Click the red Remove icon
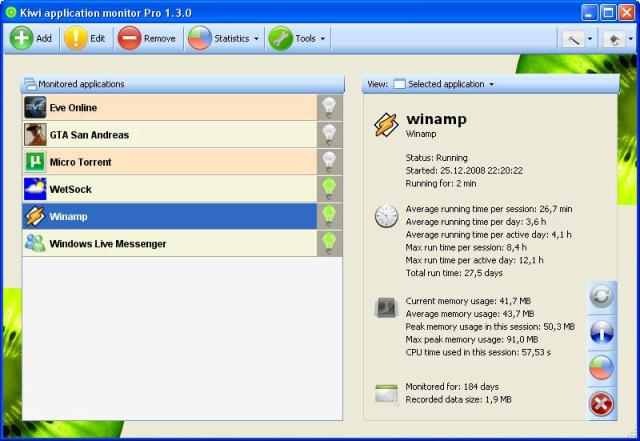Viewport: 640px width, 441px height. pos(129,38)
